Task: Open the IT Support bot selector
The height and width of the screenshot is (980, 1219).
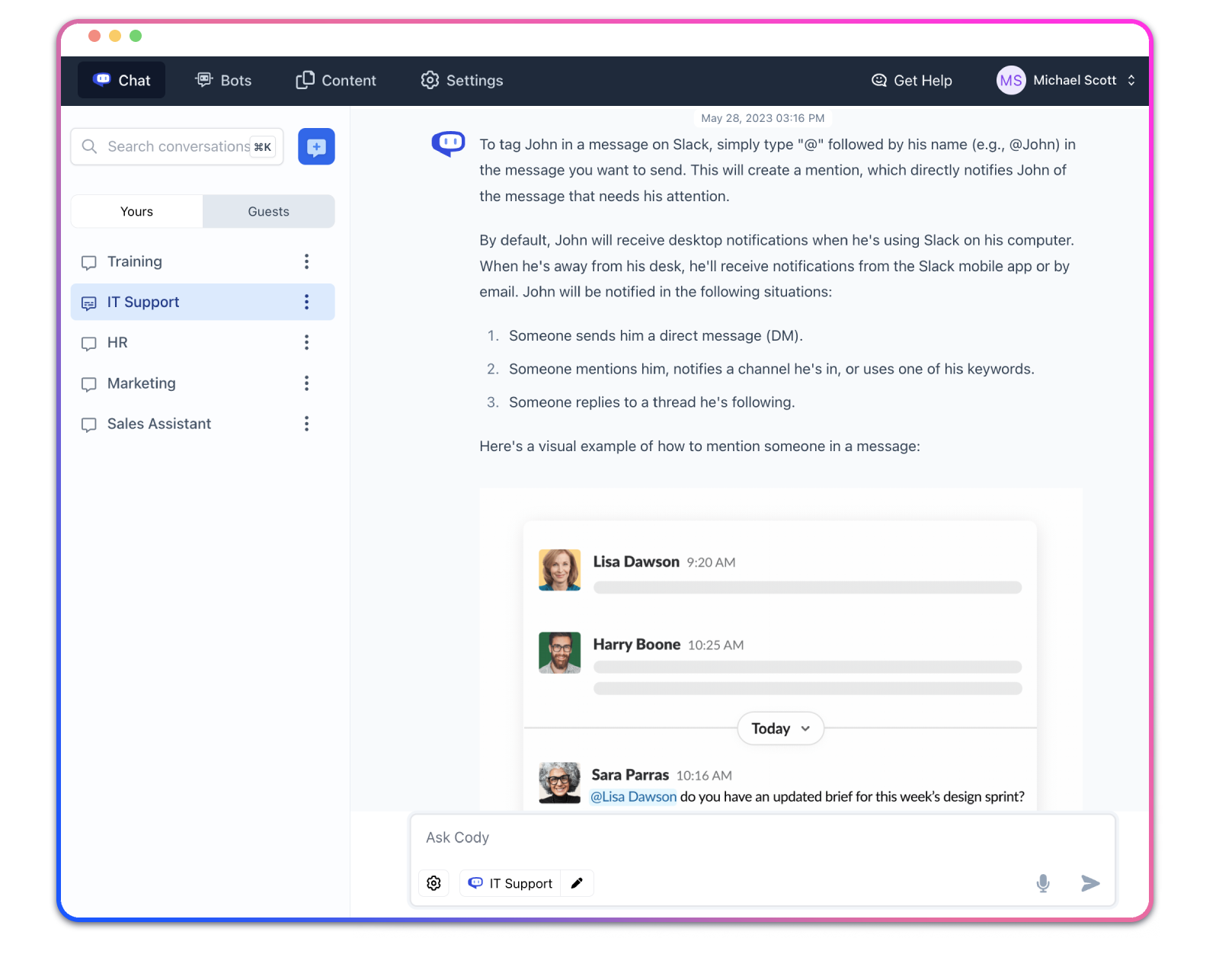Action: [x=510, y=883]
